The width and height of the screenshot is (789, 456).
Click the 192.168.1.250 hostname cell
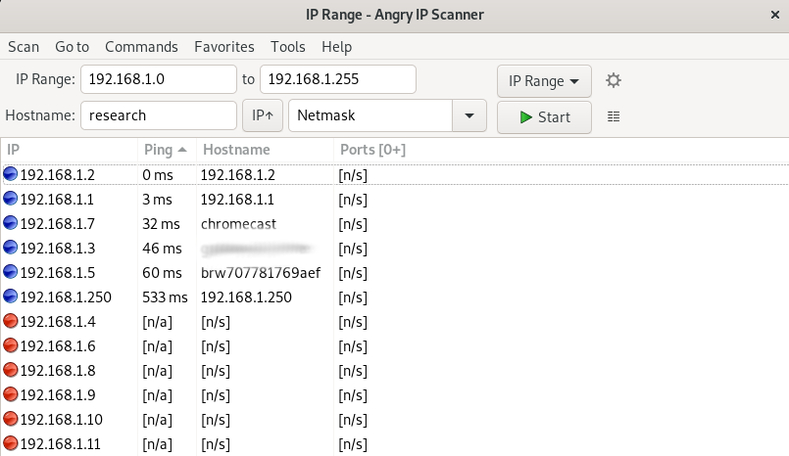(246, 297)
